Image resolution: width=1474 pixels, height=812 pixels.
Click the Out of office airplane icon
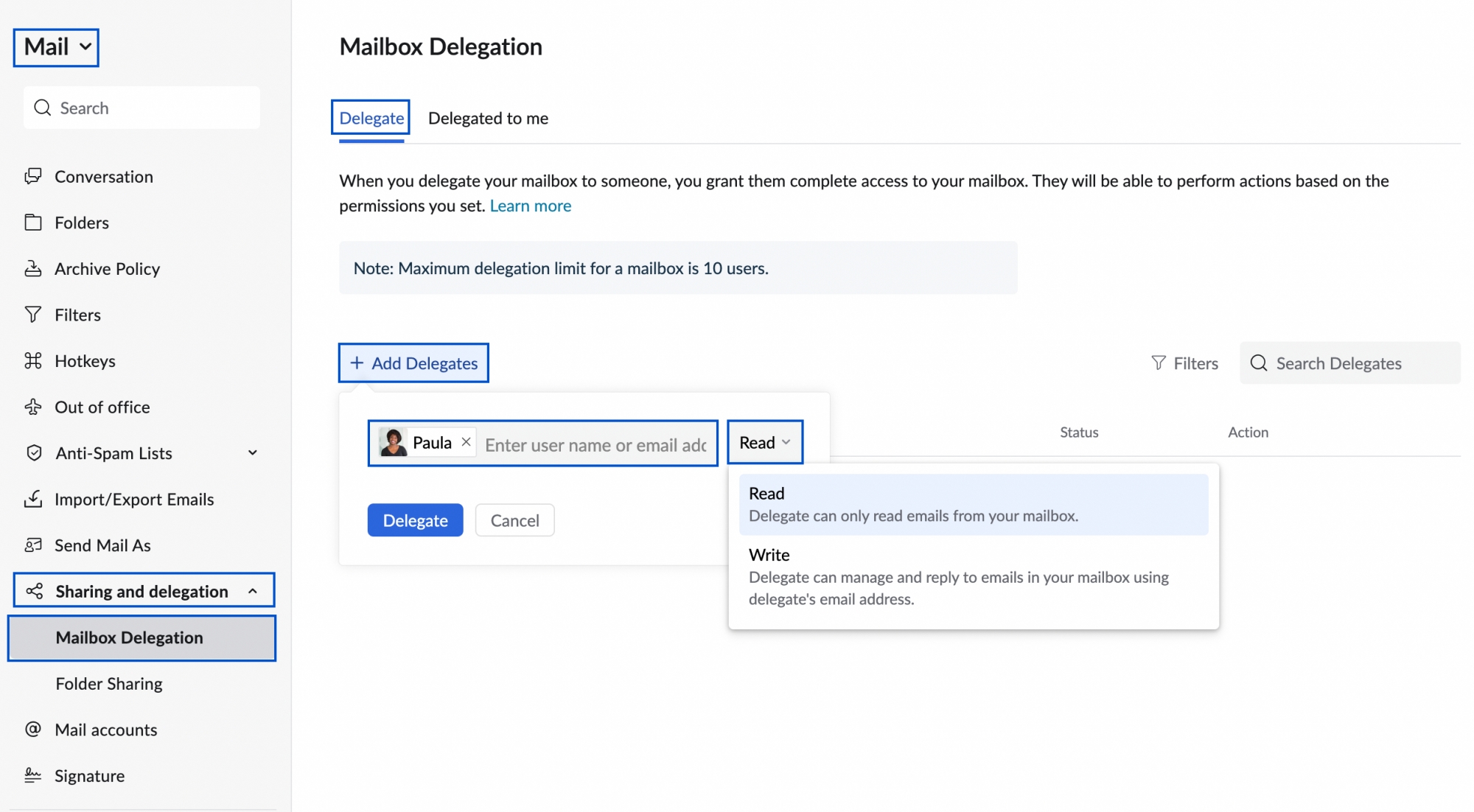[x=33, y=407]
